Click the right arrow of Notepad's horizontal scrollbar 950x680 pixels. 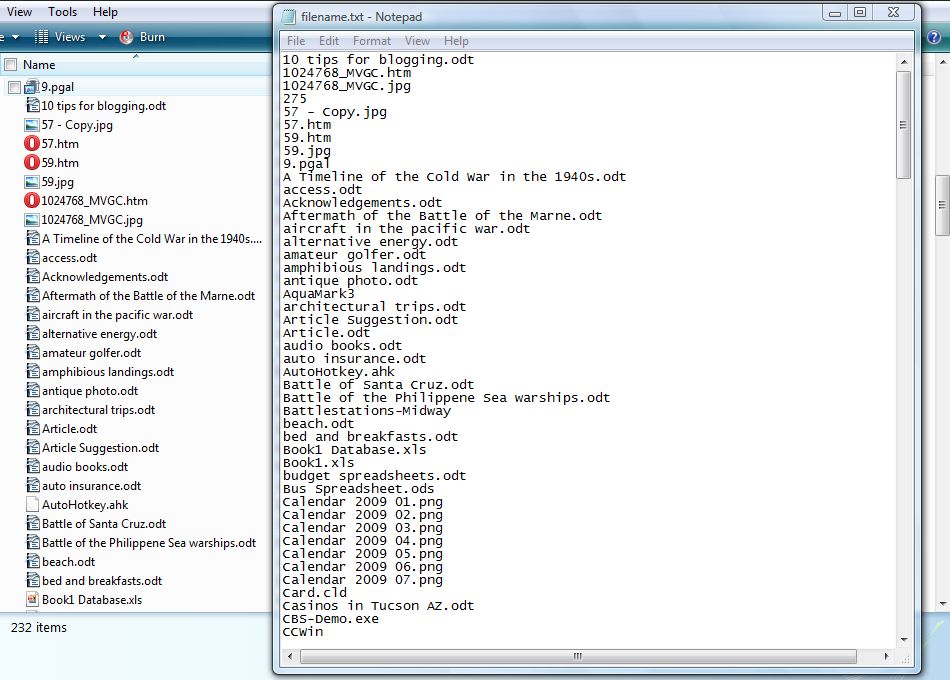884,657
